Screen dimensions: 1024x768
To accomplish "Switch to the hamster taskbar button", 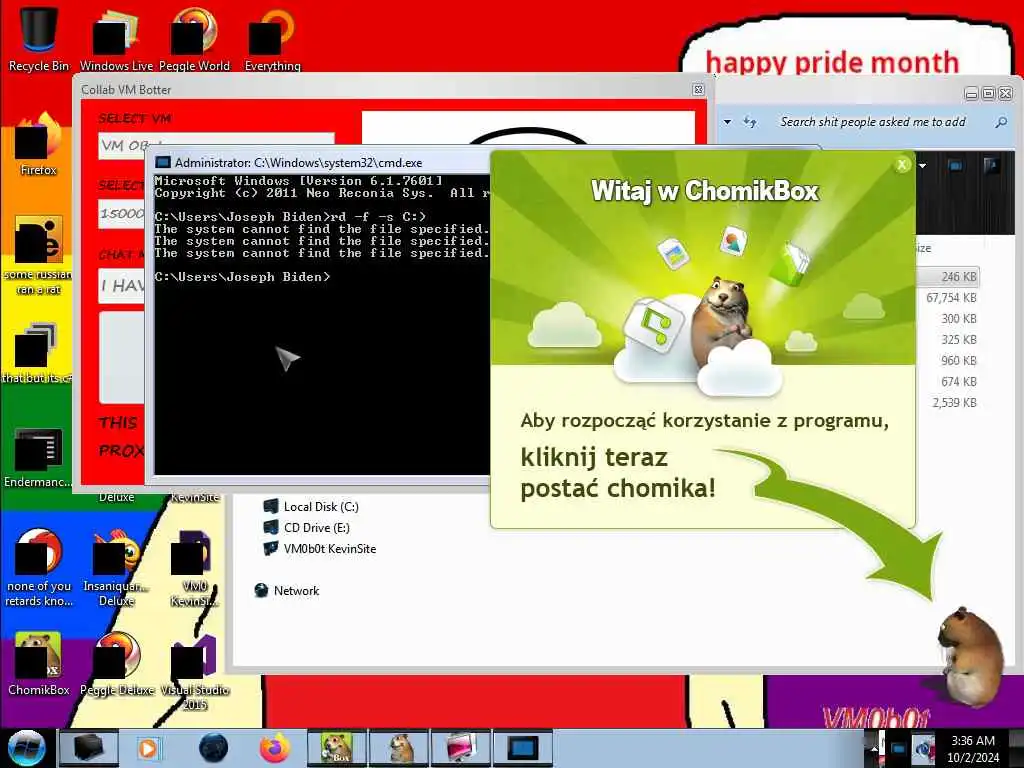I will point(399,748).
